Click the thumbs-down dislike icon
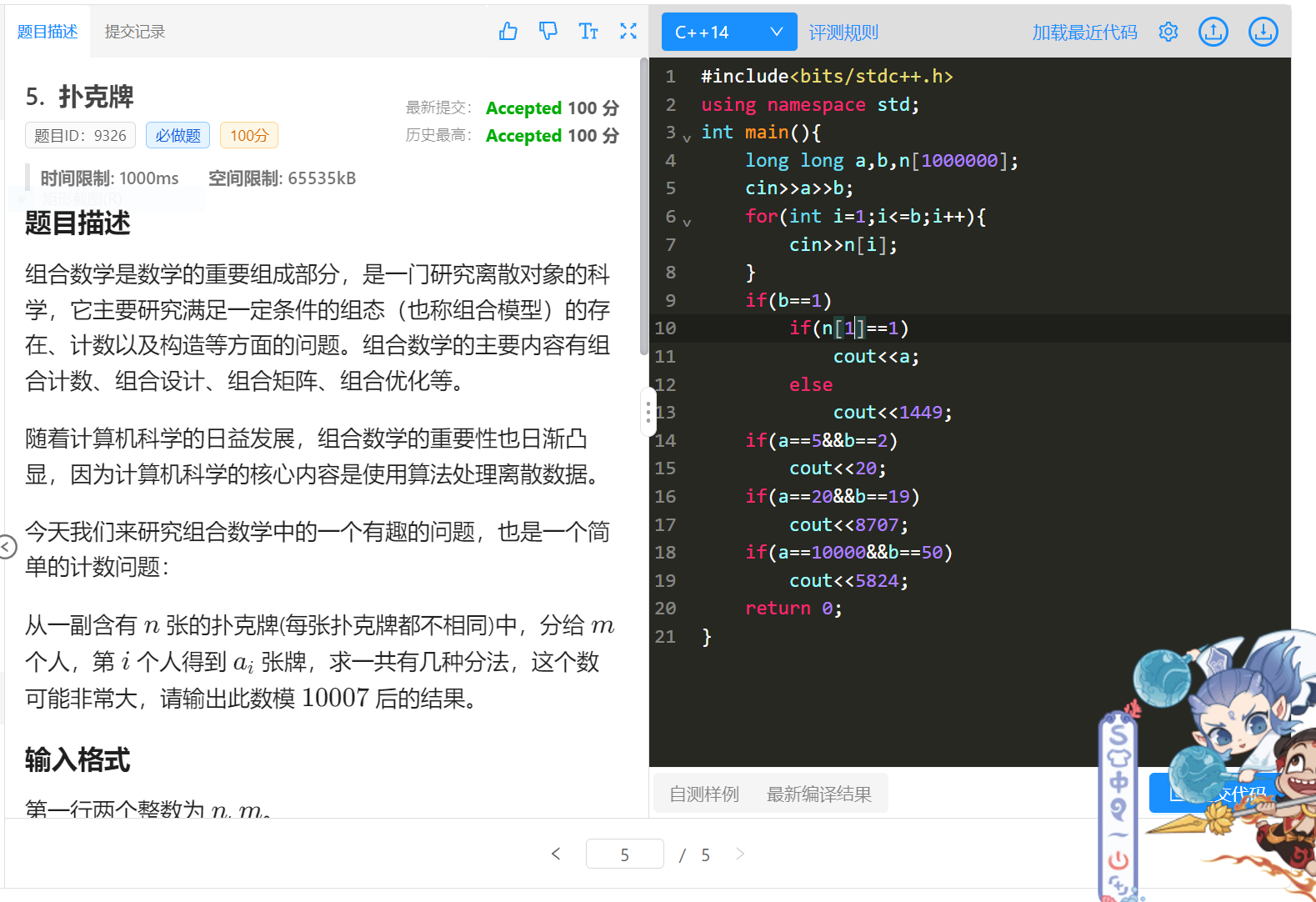 548,32
